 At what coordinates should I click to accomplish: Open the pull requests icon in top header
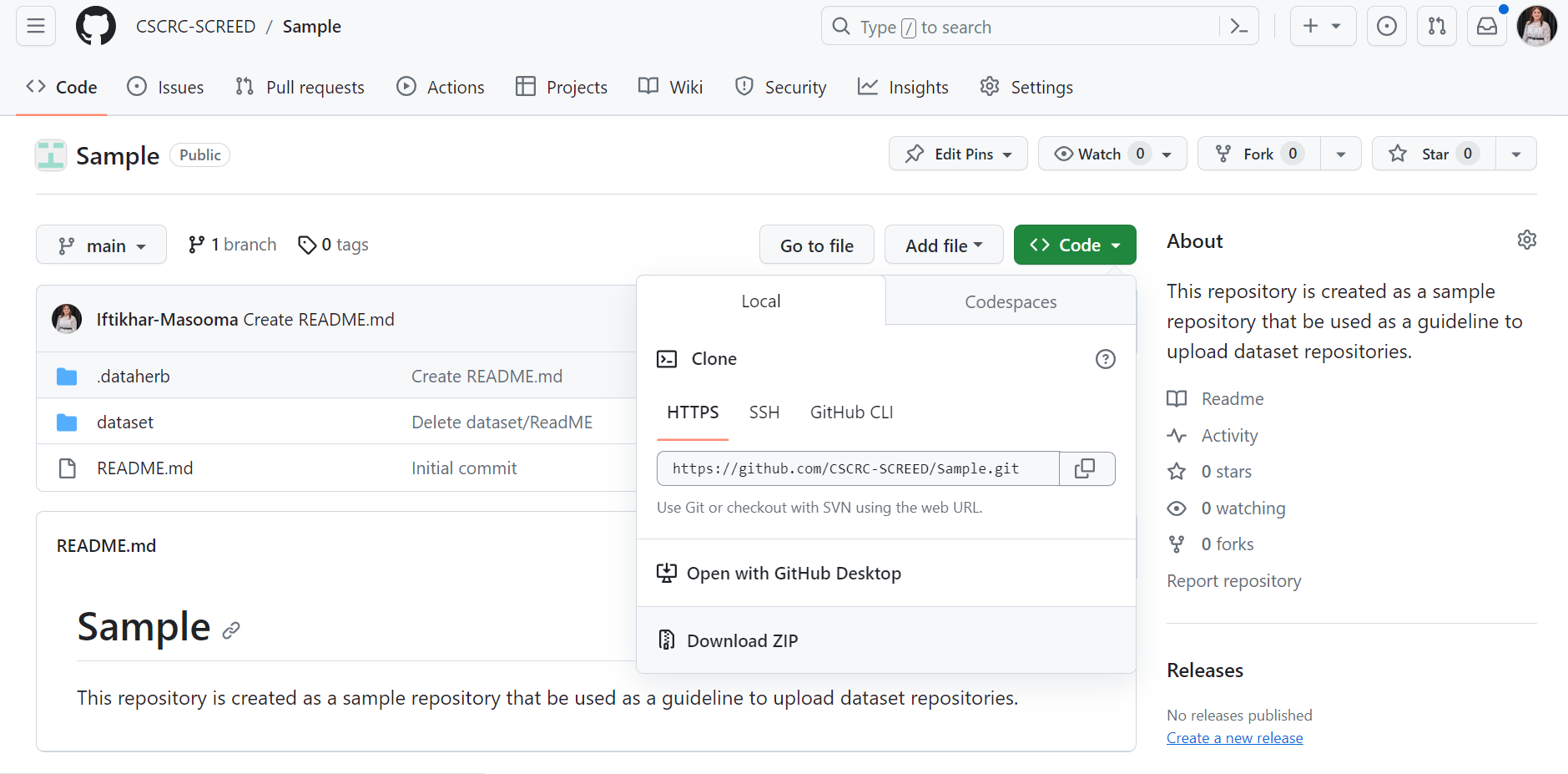(x=1437, y=27)
